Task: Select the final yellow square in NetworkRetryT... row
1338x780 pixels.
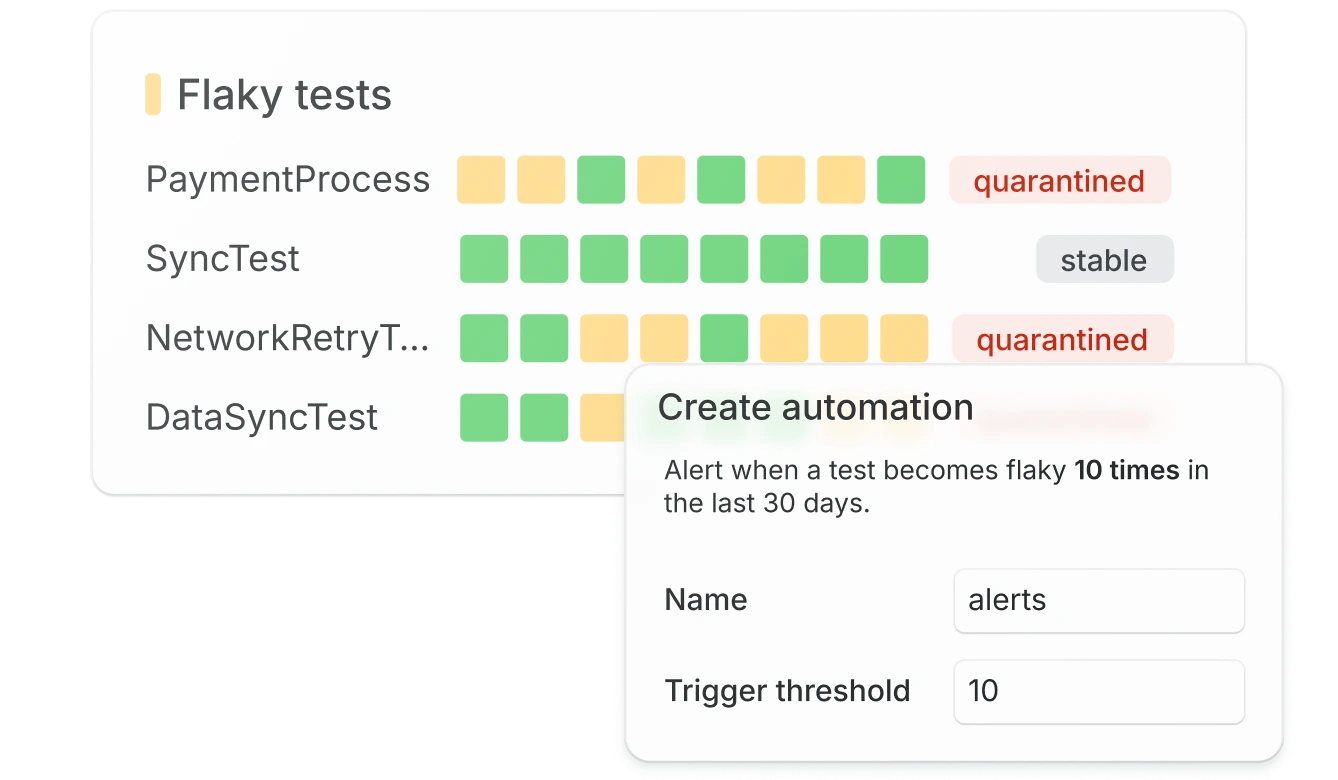Action: [x=903, y=338]
